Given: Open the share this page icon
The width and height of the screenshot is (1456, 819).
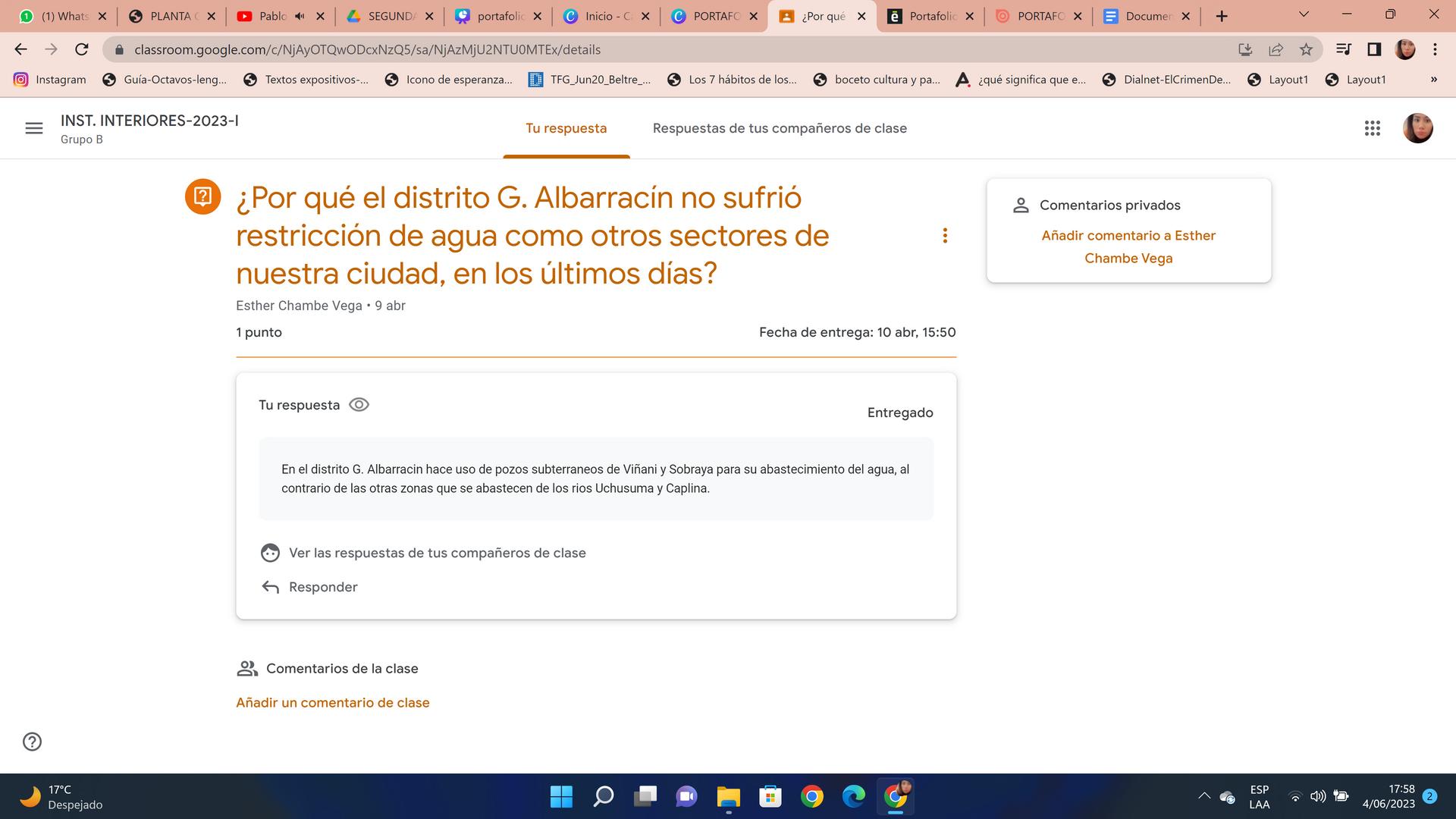Looking at the screenshot, I should click(1276, 49).
